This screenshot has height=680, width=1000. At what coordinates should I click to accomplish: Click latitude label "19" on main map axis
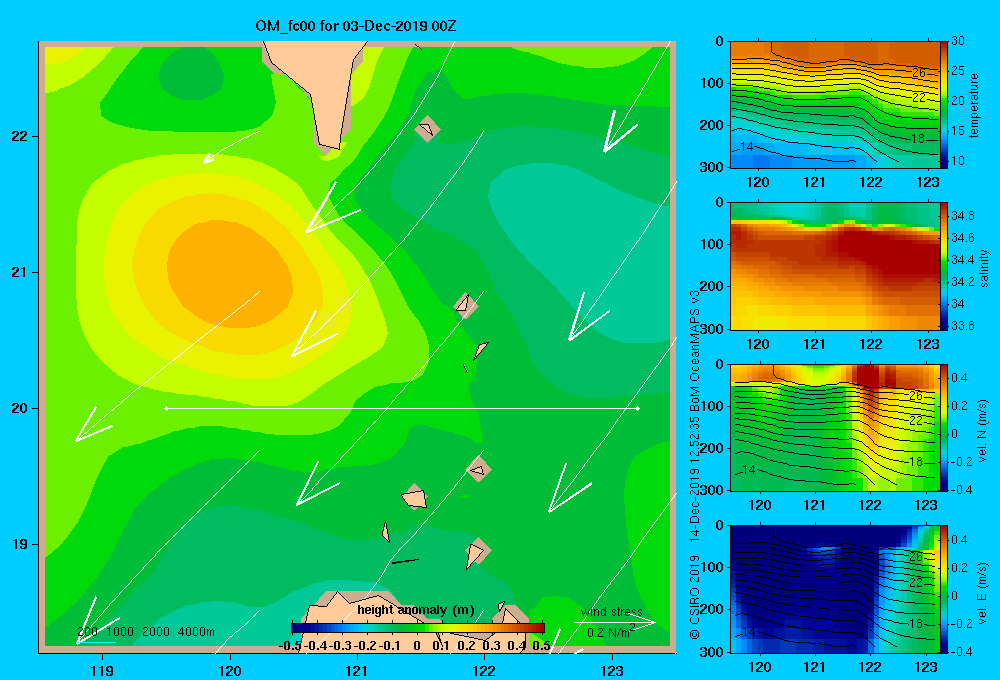(19, 544)
